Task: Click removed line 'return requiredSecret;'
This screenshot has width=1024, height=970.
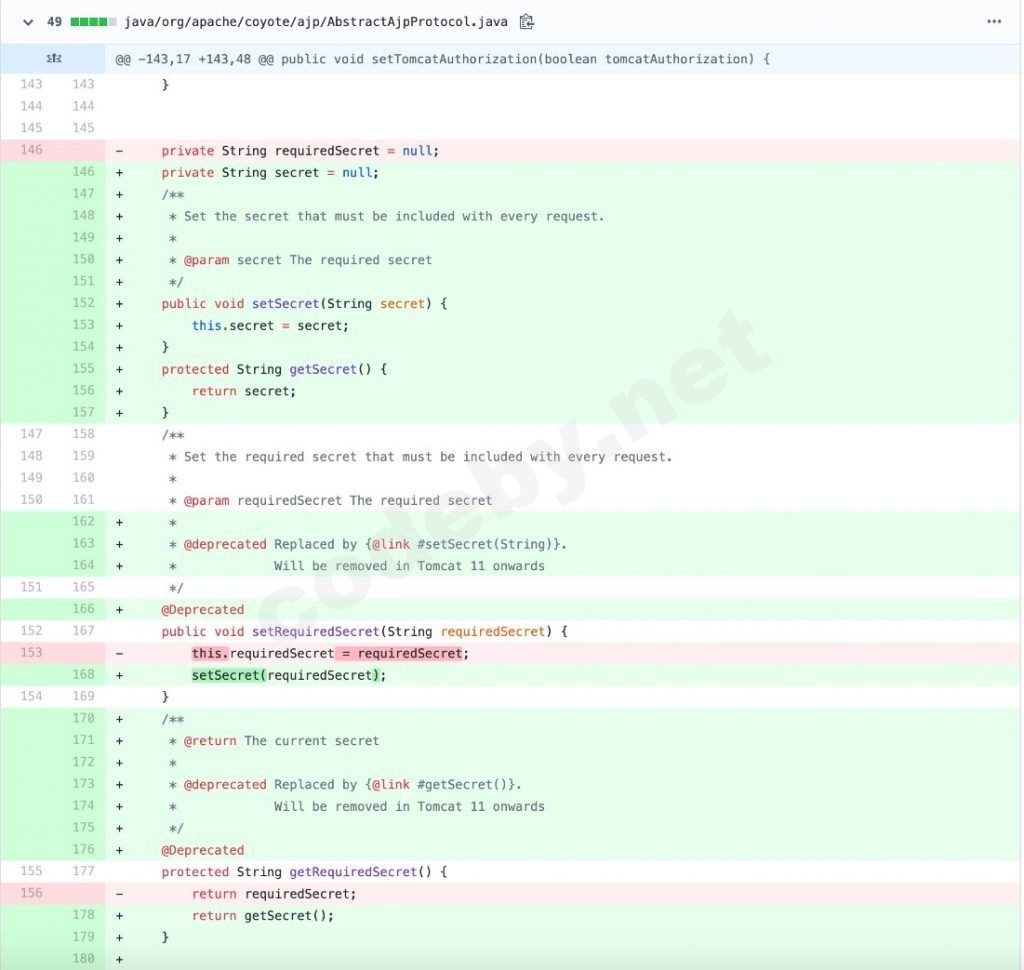Action: click(x=274, y=894)
